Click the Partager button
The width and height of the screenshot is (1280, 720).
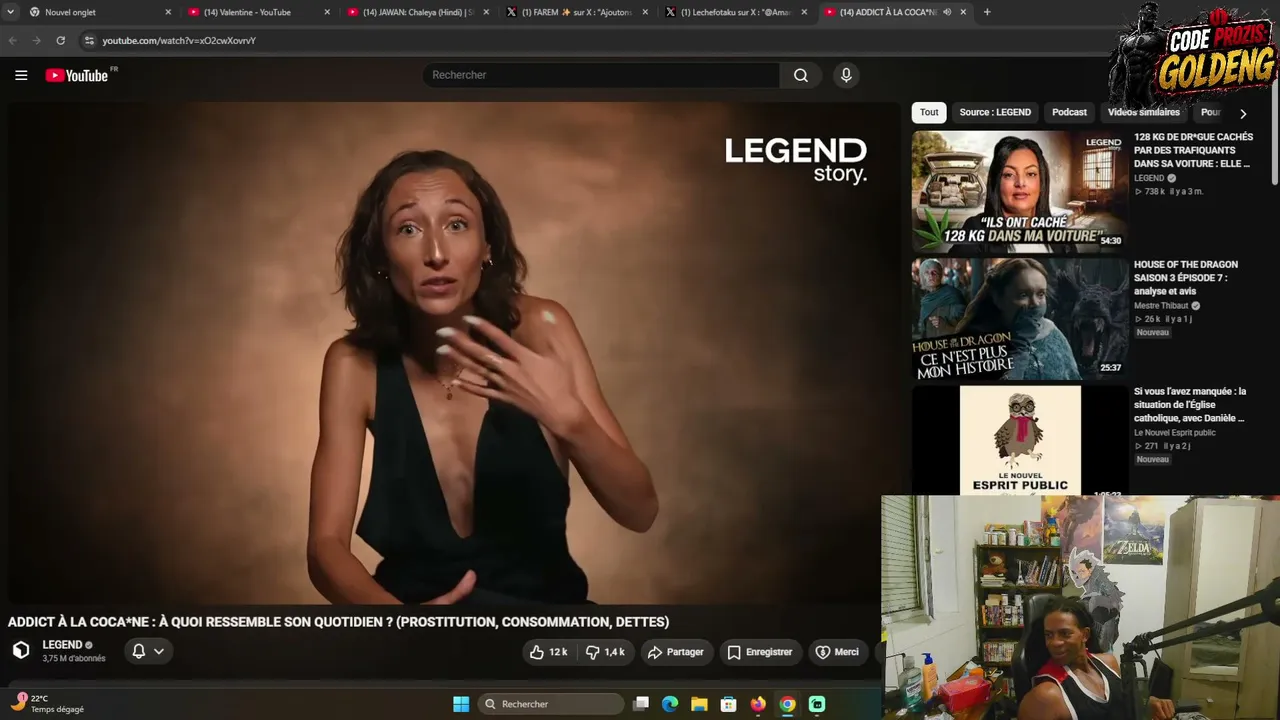click(676, 652)
